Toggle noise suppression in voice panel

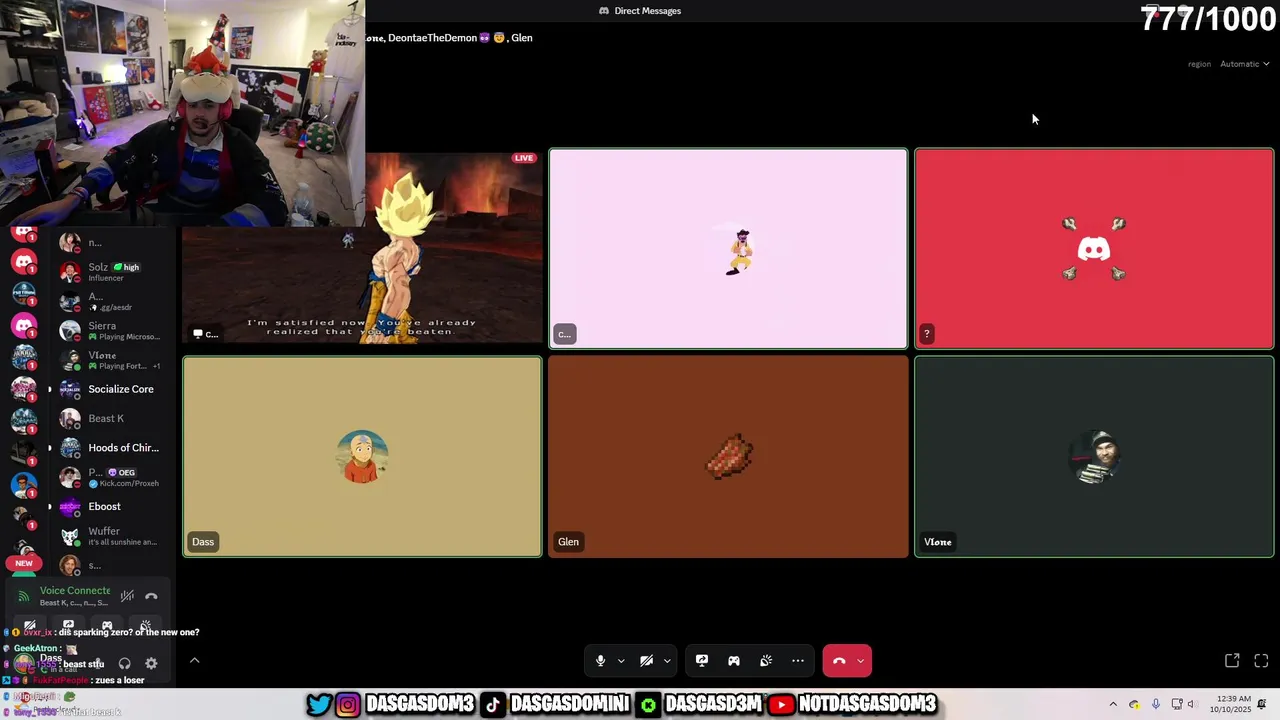point(127,596)
